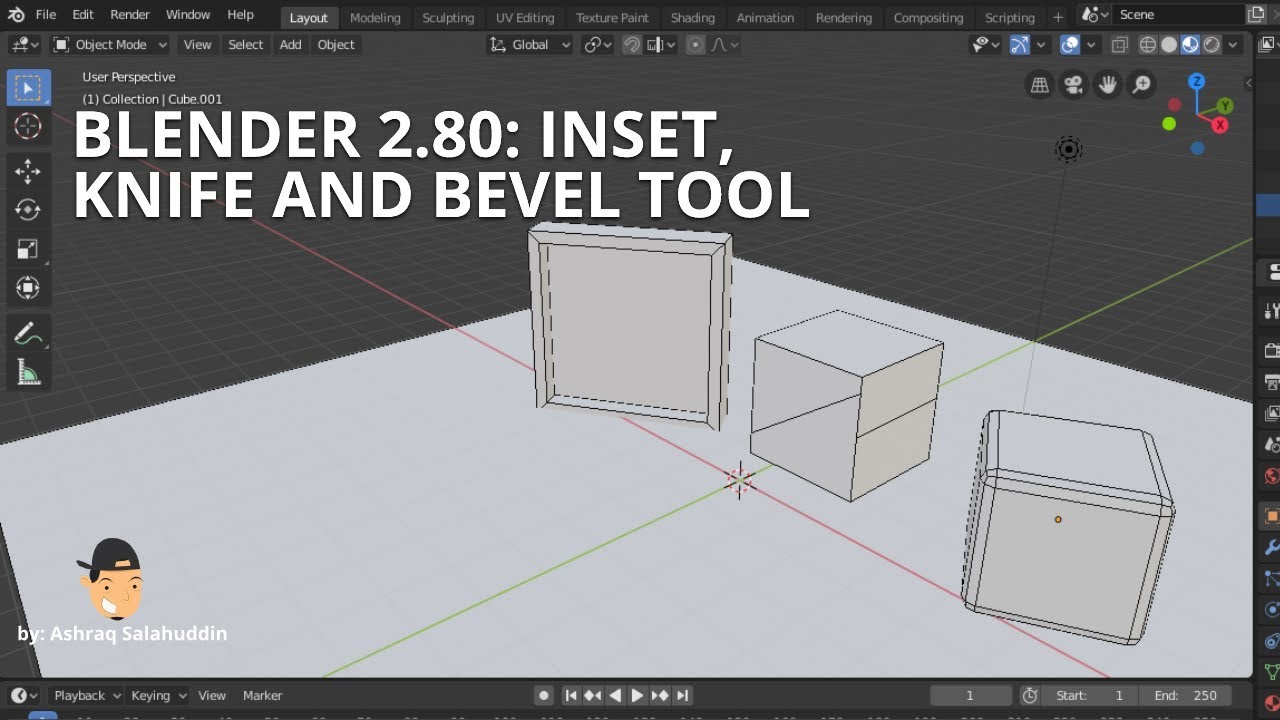This screenshot has width=1280, height=720.
Task: Open the timeline Playback dropdown
Action: click(x=86, y=695)
